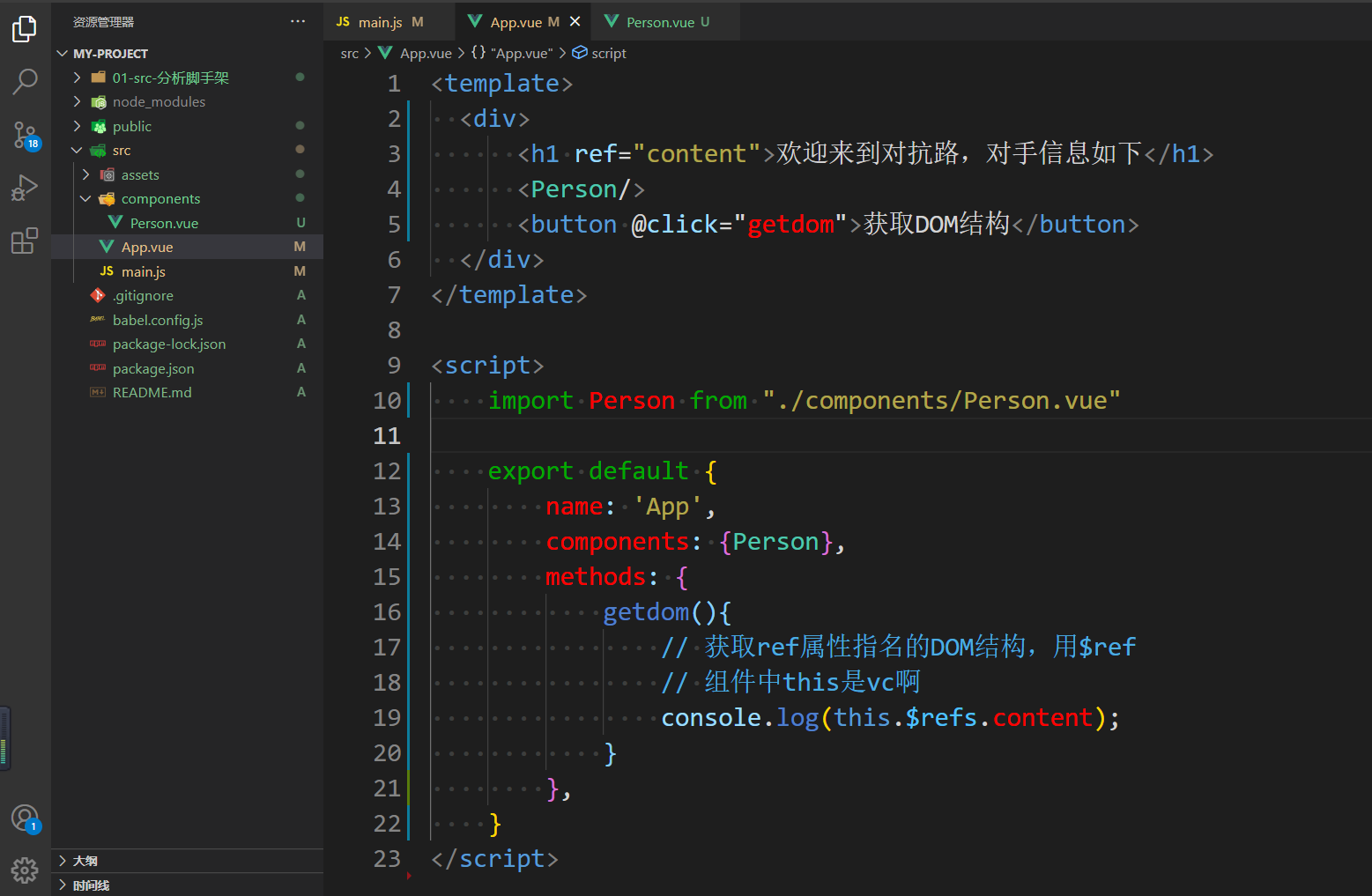Open the Manage settings gear icon

point(25,870)
